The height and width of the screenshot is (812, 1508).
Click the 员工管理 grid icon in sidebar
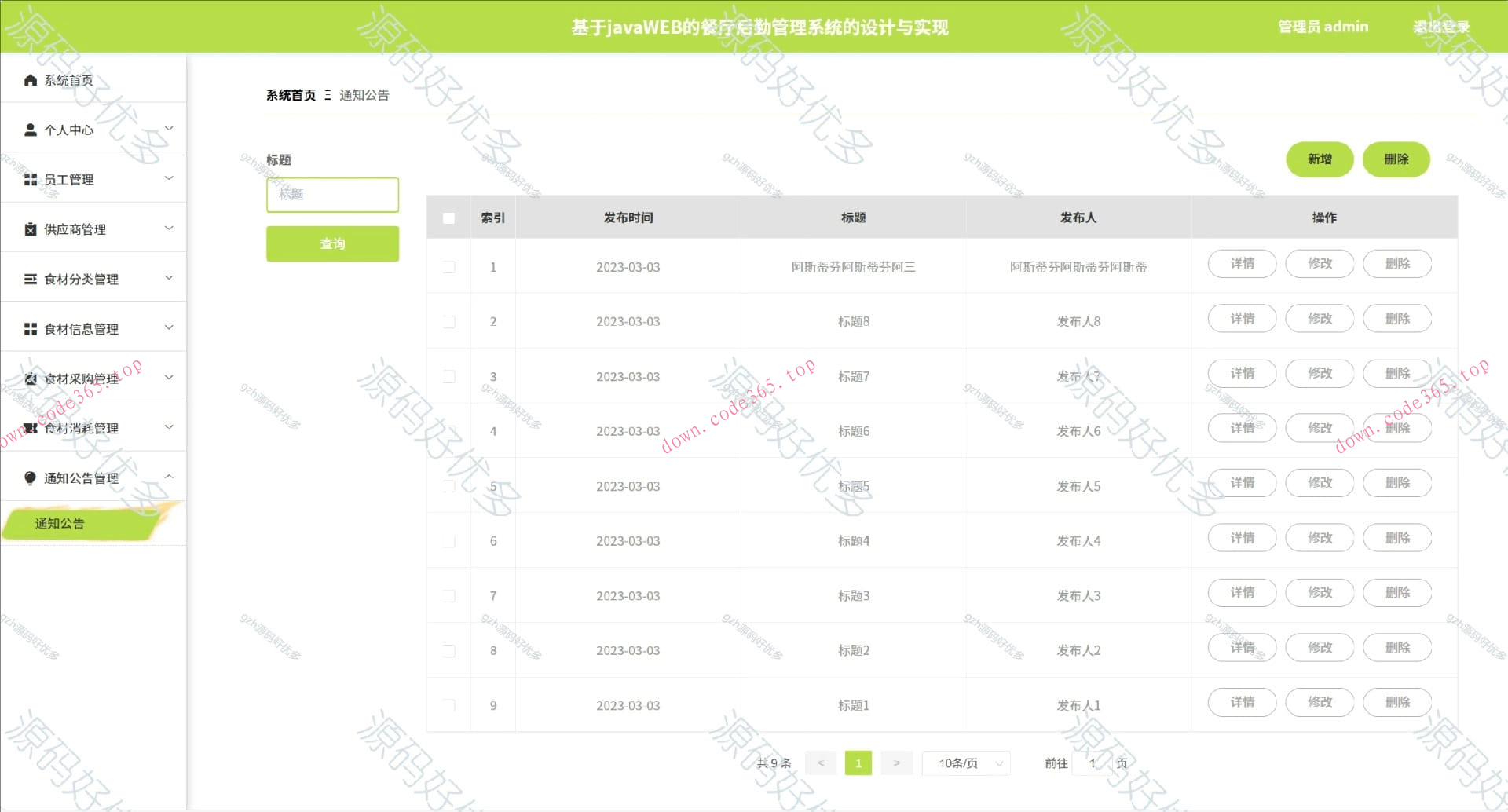(30, 178)
